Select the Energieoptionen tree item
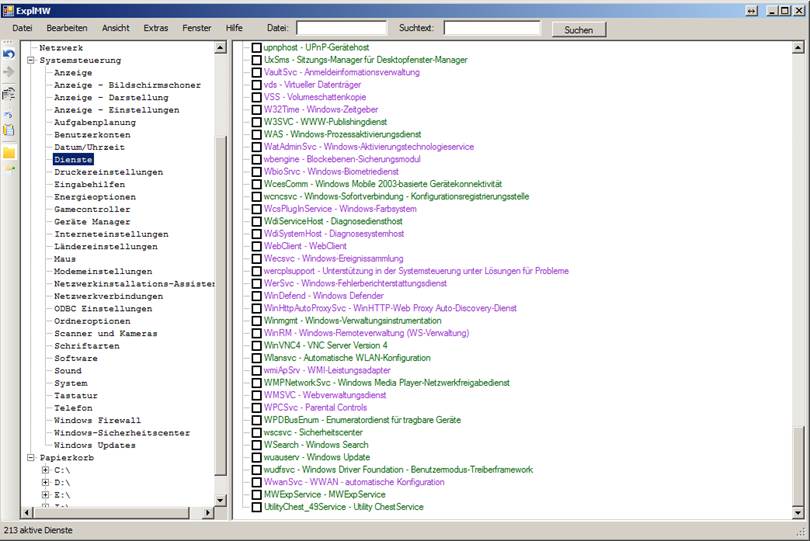The width and height of the screenshot is (810, 541). (95, 197)
